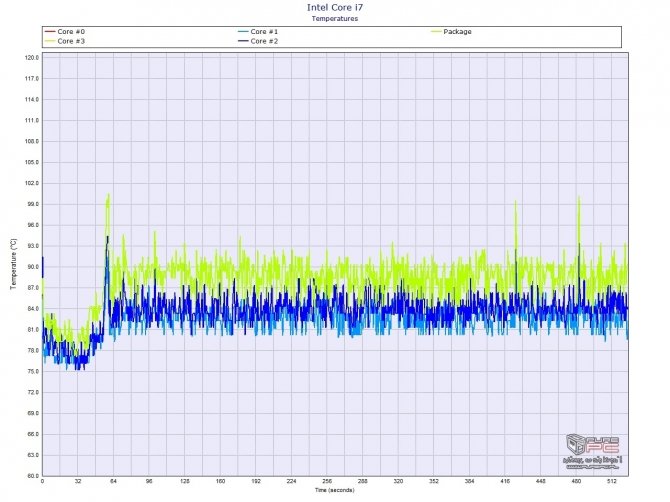This screenshot has height=502, width=670.
Task: Click the 84.0 temperature tick label
Action: coord(32,309)
